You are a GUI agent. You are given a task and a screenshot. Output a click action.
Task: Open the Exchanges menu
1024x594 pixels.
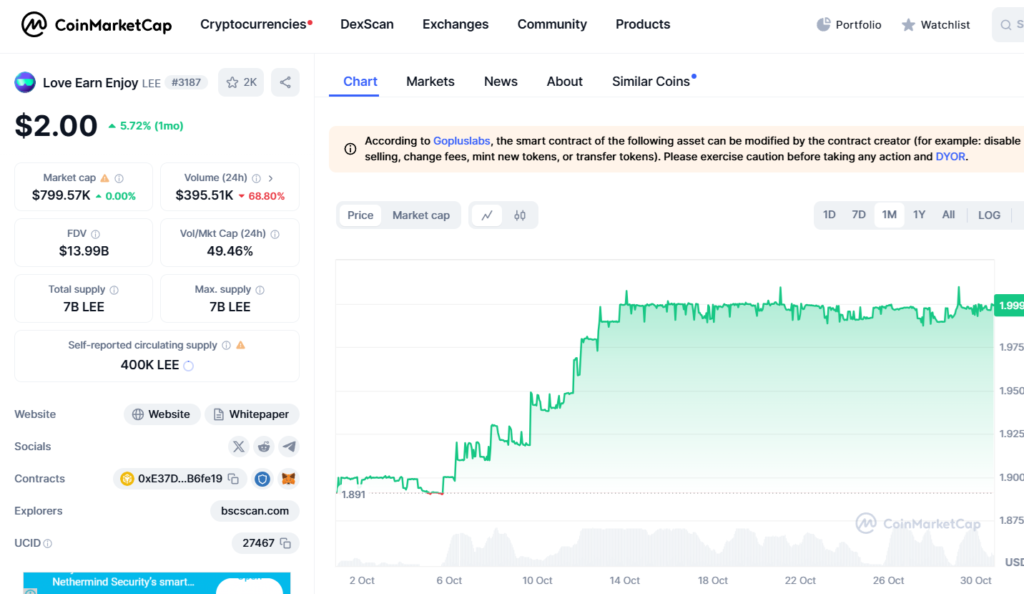click(x=455, y=24)
